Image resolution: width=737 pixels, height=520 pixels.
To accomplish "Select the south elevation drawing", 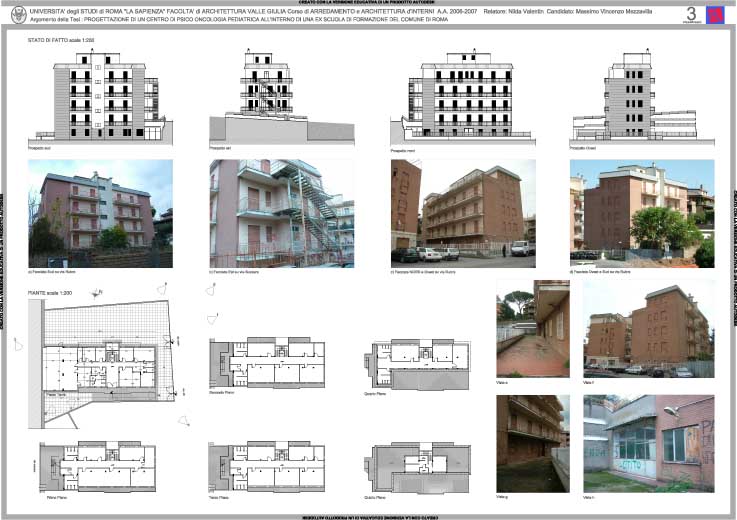I will [101, 96].
